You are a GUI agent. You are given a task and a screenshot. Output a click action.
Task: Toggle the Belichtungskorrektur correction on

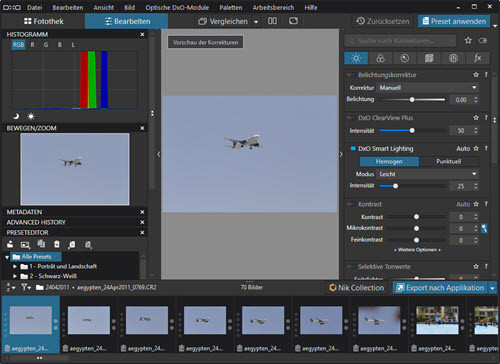click(x=351, y=75)
